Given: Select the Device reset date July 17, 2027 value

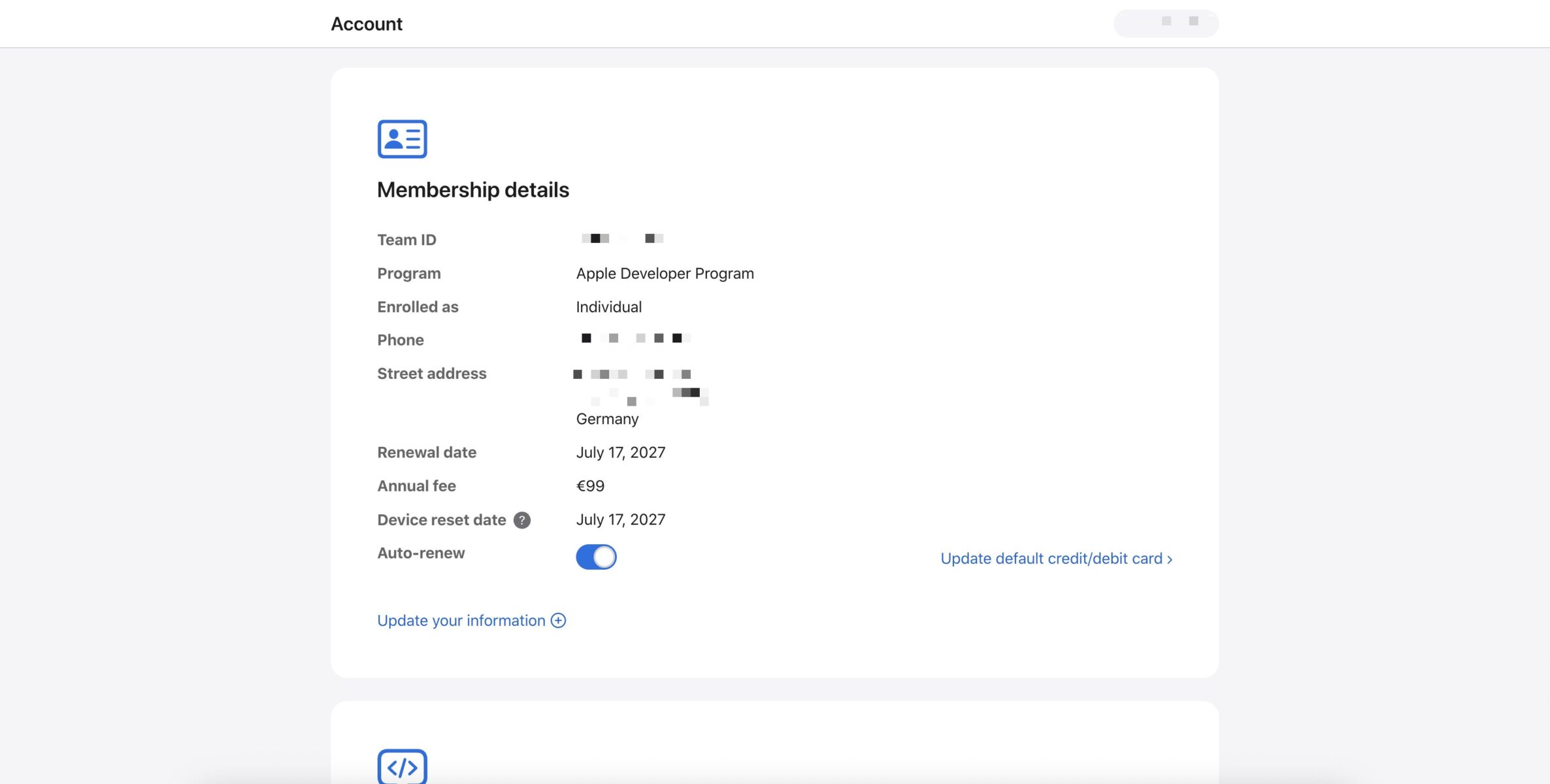Looking at the screenshot, I should 620,519.
